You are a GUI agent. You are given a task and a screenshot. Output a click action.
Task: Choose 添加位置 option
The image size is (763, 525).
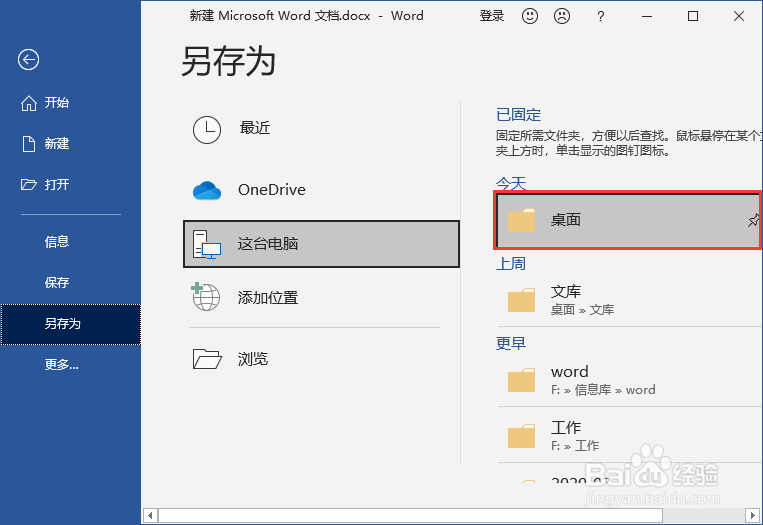pyautogui.click(x=321, y=297)
